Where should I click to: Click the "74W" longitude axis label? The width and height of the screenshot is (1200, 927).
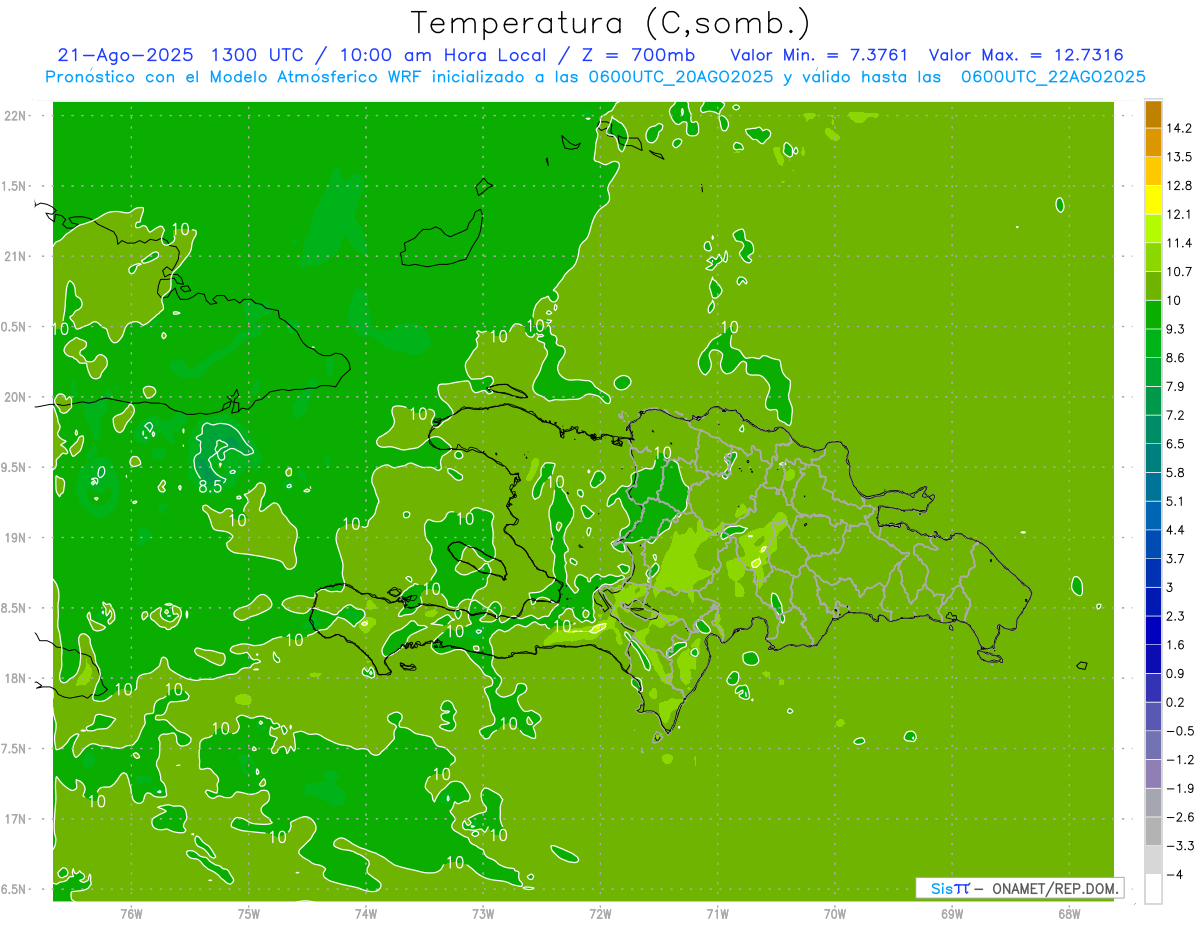pos(365,913)
